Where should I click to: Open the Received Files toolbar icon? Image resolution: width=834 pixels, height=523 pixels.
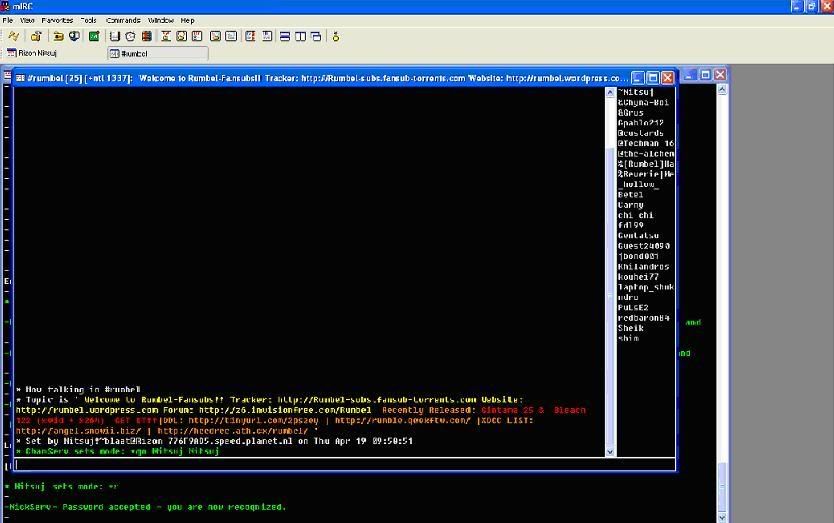215,36
